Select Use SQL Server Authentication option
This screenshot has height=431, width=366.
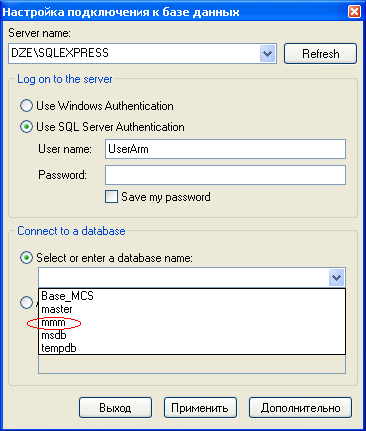coord(26,127)
